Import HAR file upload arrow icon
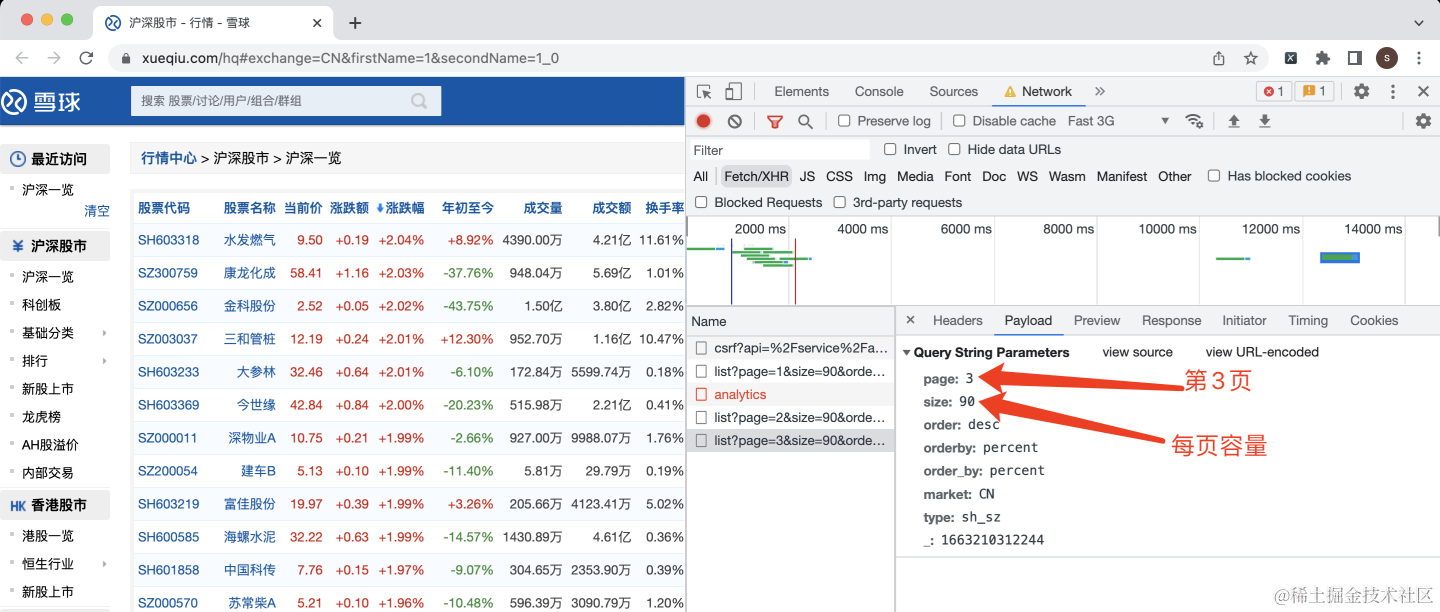Viewport: 1440px width, 612px height. tap(1234, 121)
